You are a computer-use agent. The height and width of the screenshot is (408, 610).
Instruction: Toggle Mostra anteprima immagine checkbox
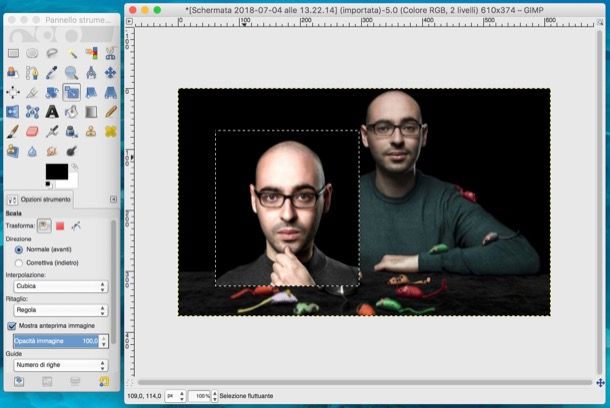click(x=12, y=326)
